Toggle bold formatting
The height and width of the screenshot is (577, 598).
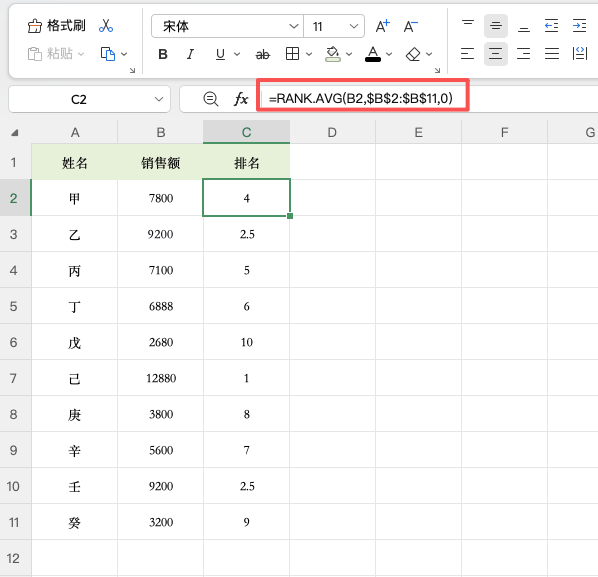163,54
